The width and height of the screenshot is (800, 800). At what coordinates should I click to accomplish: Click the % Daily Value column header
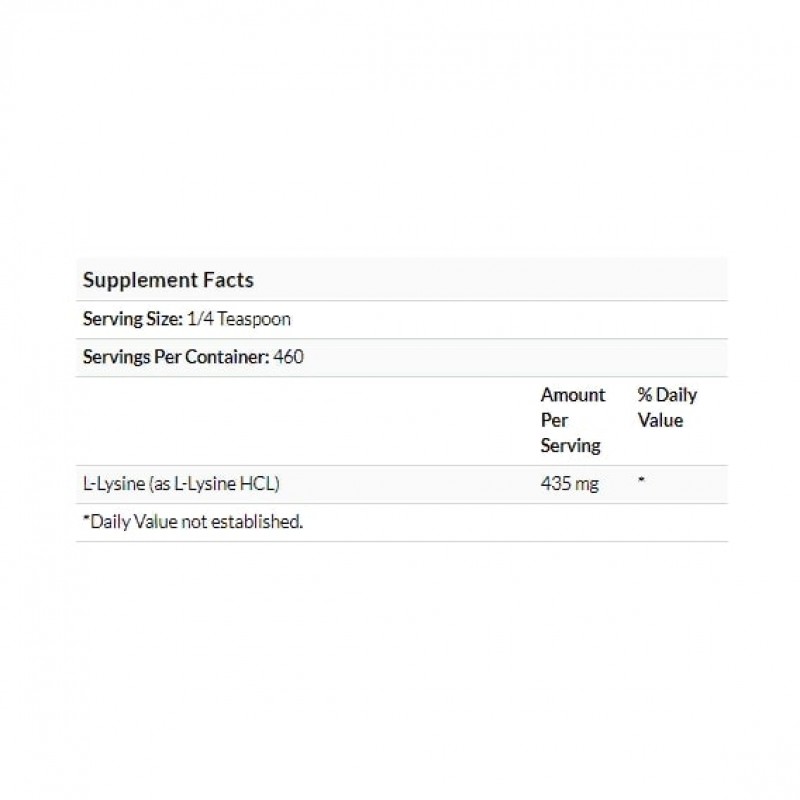point(667,407)
